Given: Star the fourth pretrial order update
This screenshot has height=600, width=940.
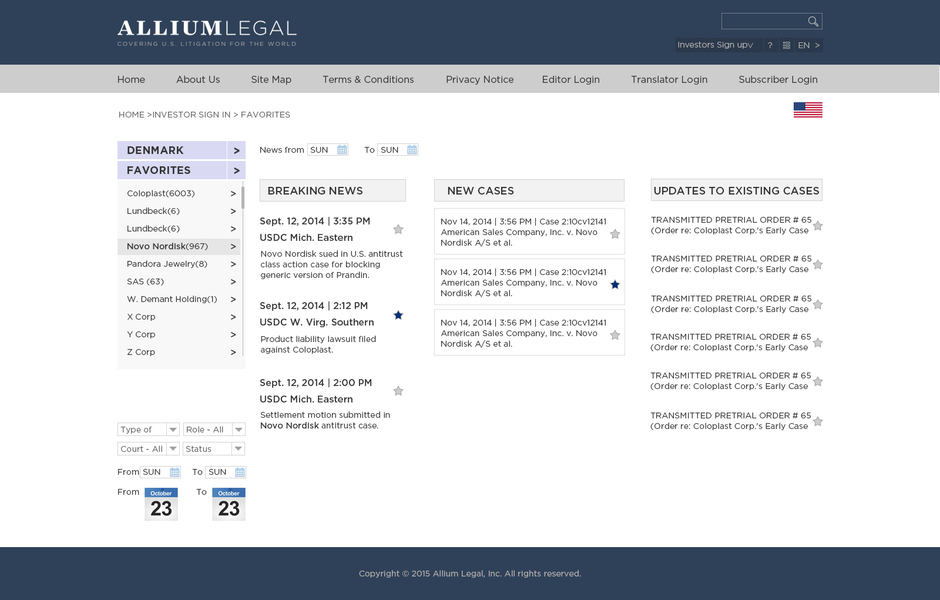Looking at the screenshot, I should click(x=818, y=343).
